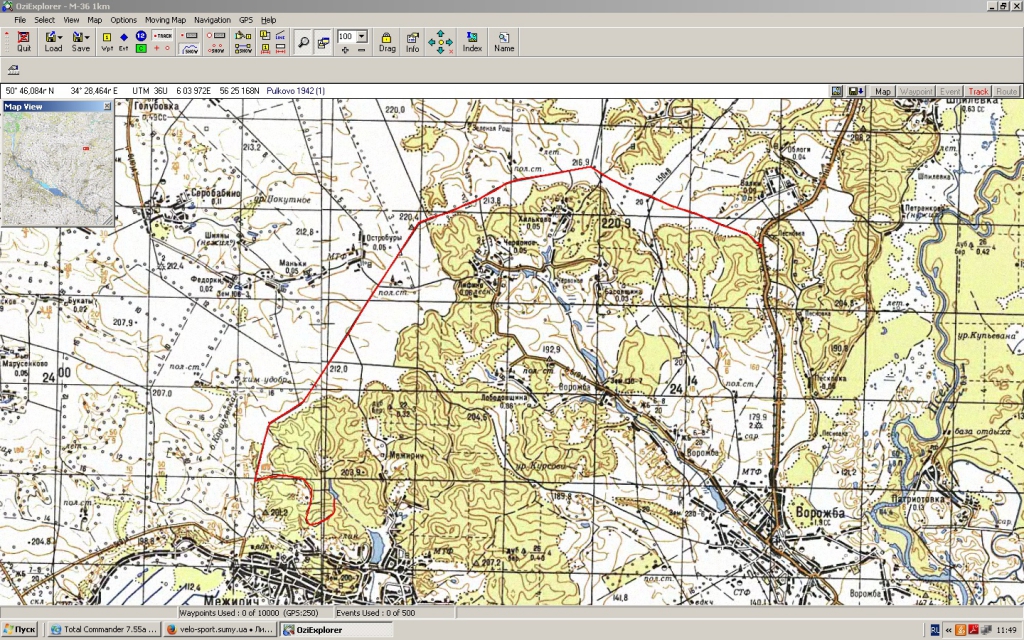Click the Windows Start (Пуск) button
Viewport: 1024px width, 640px height.
pyautogui.click(x=20, y=630)
